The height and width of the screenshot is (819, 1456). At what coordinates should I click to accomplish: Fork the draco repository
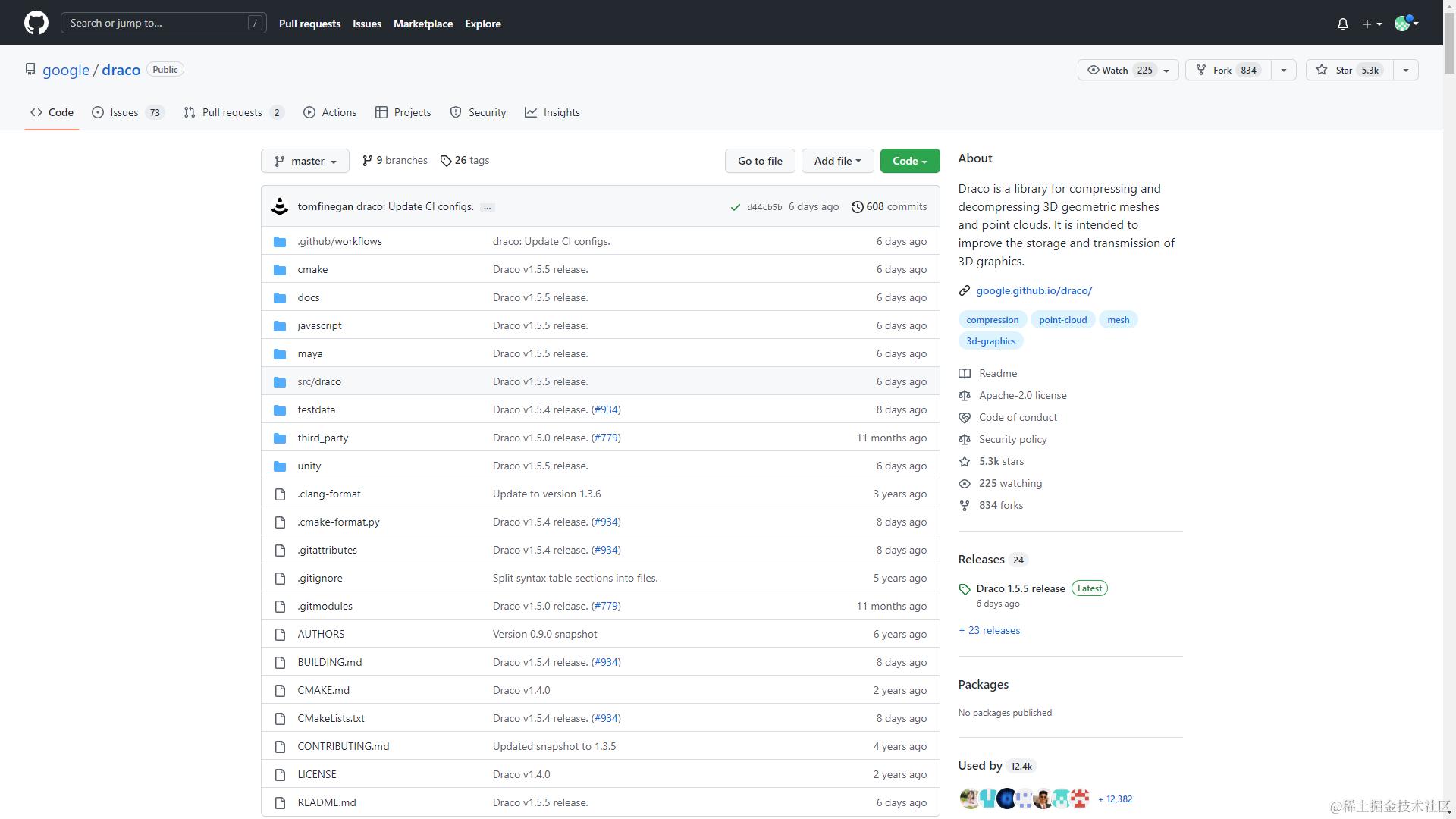[1228, 70]
